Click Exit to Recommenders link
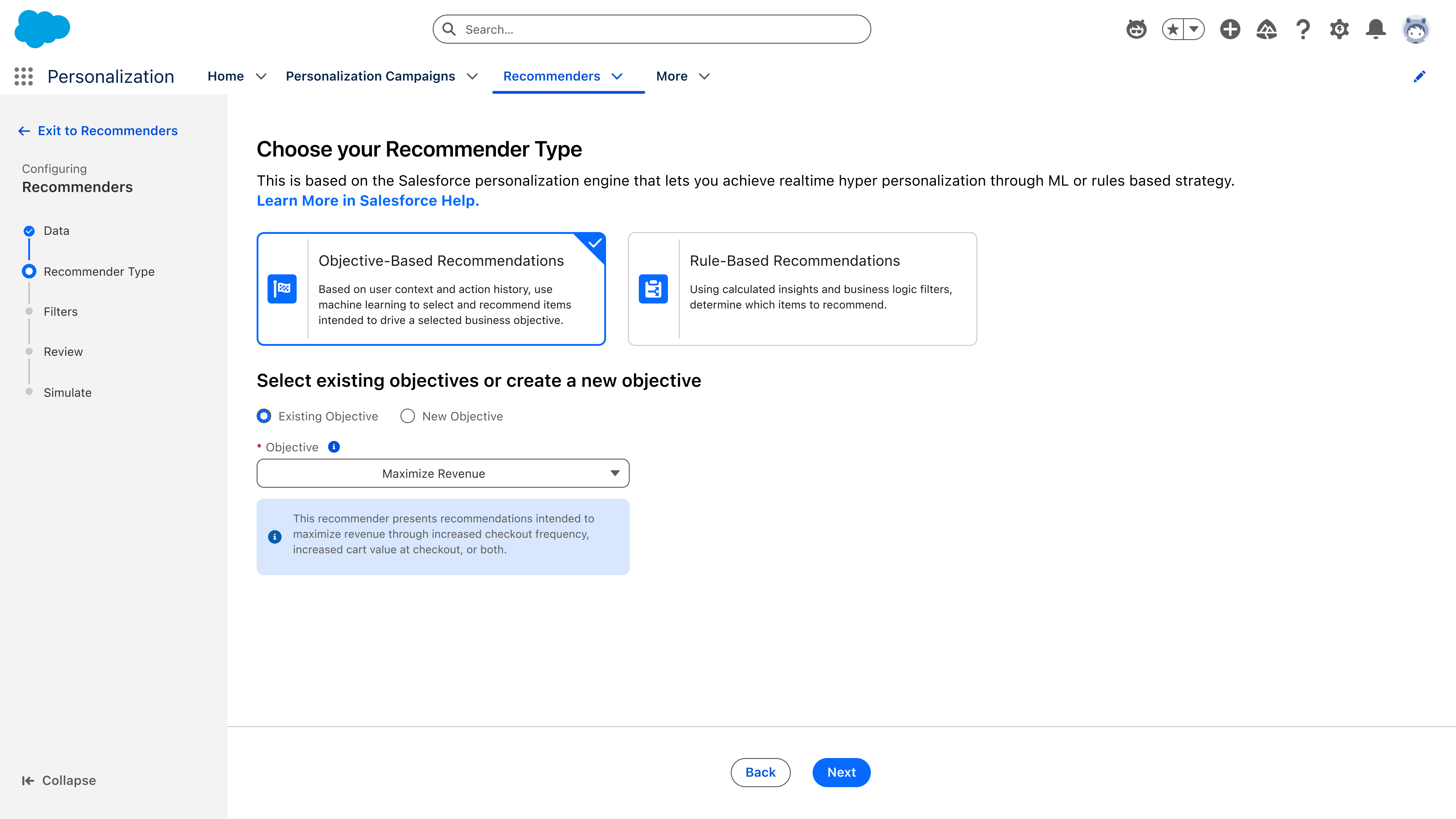1456x819 pixels. (x=107, y=131)
